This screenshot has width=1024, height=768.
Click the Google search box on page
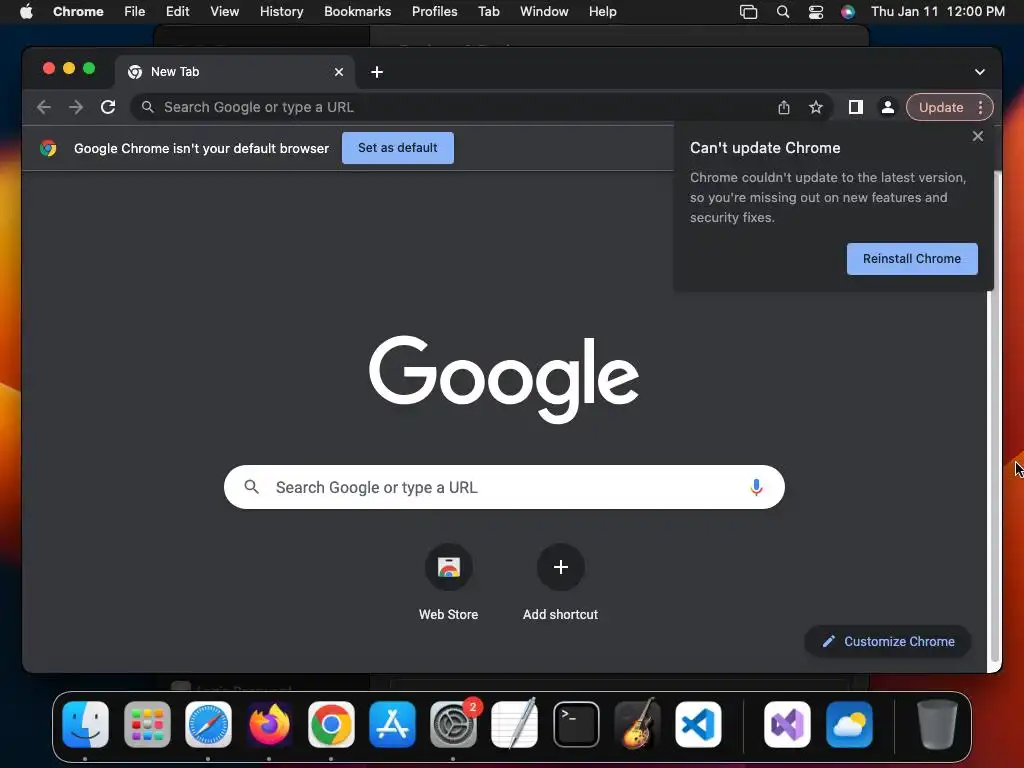pos(504,487)
